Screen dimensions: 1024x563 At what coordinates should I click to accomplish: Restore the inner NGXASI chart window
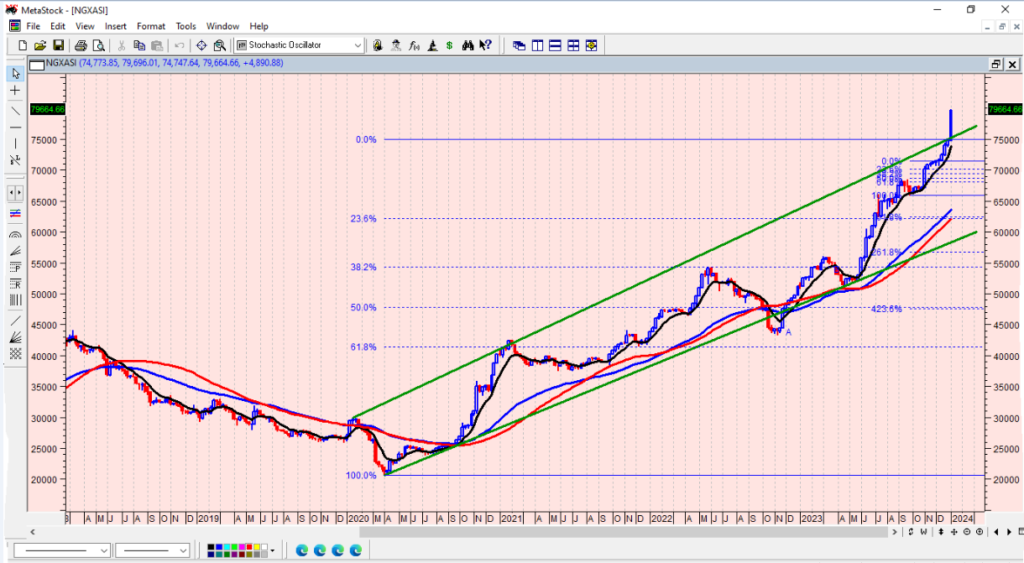coord(995,64)
